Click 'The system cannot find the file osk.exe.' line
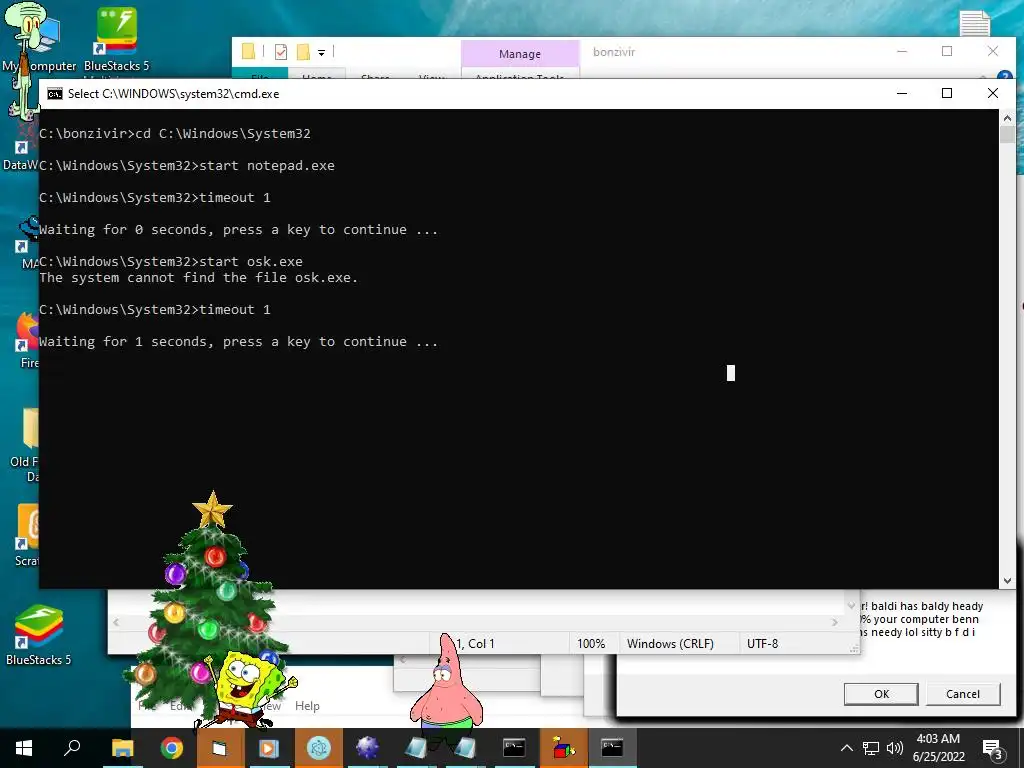The image size is (1024, 768). pyautogui.click(x=199, y=278)
